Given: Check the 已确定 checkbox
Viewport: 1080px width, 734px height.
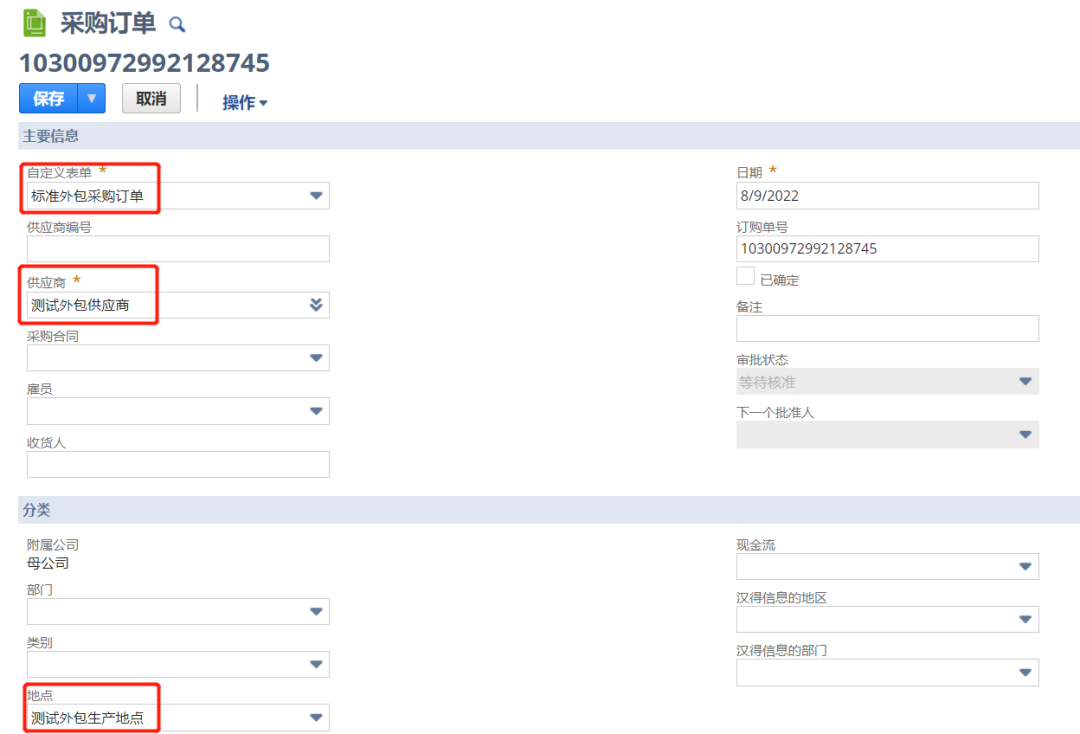Looking at the screenshot, I should tap(745, 275).
